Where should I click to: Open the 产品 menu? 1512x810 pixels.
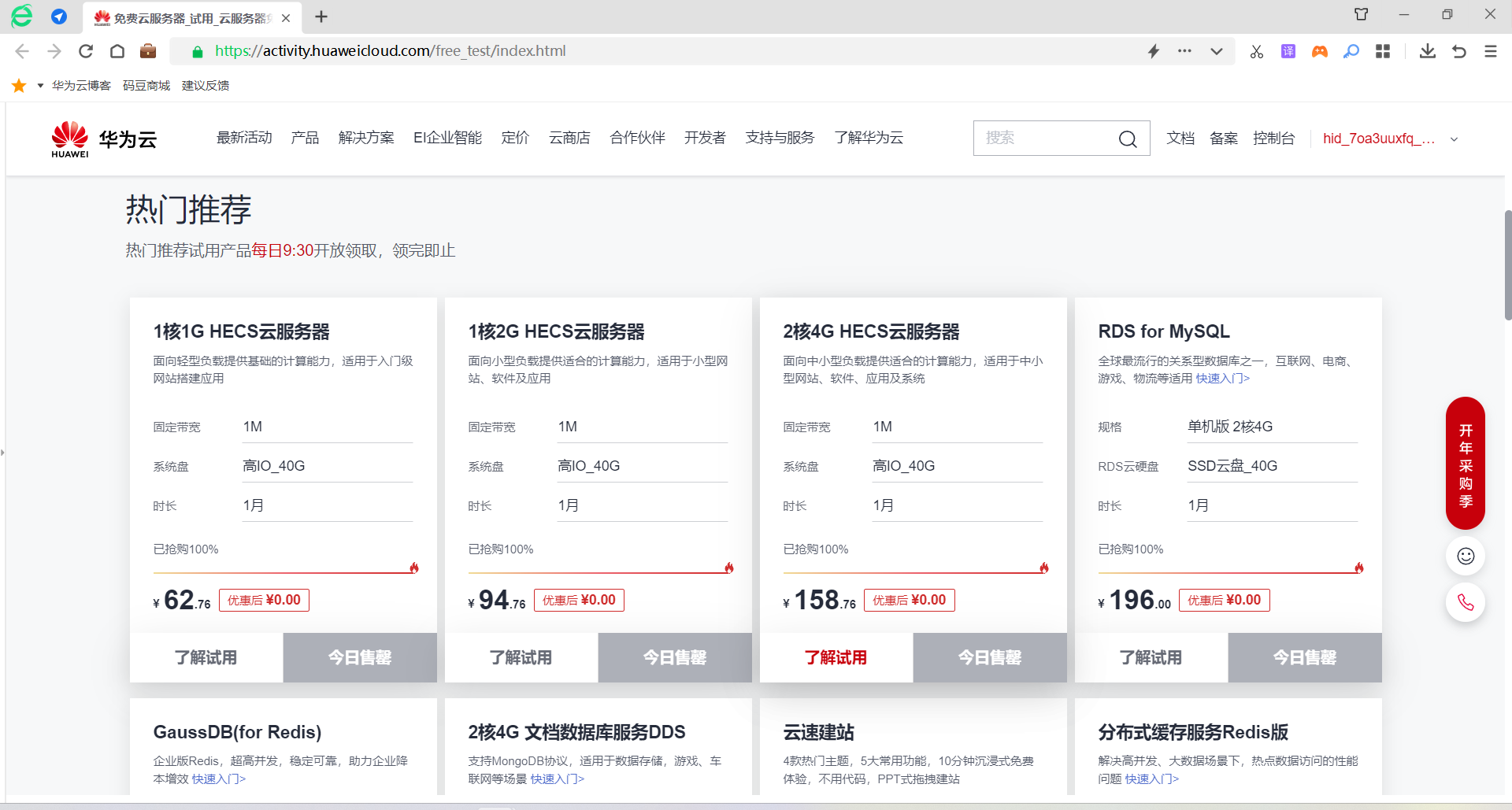point(305,138)
